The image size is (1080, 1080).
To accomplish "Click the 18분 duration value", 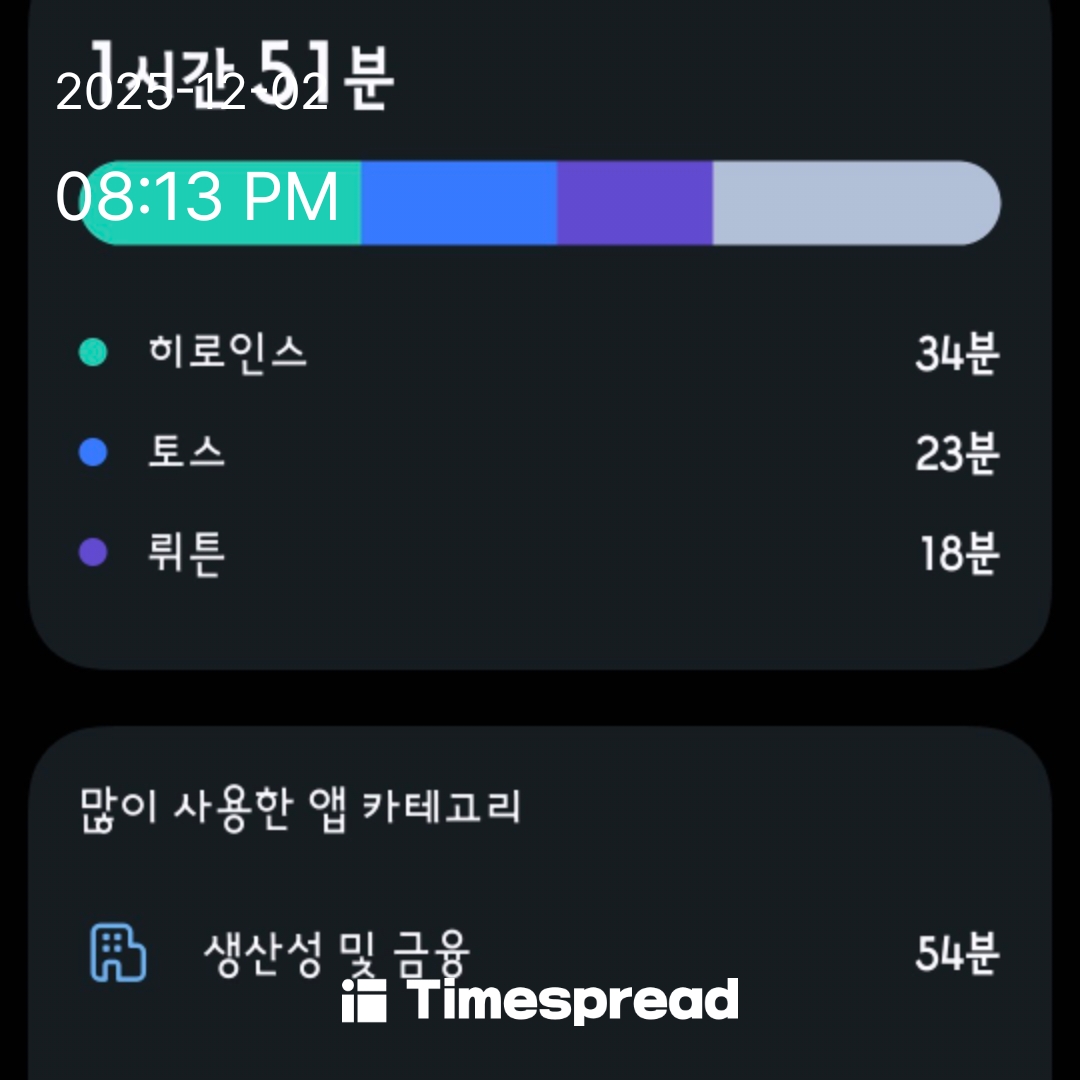I will [958, 554].
